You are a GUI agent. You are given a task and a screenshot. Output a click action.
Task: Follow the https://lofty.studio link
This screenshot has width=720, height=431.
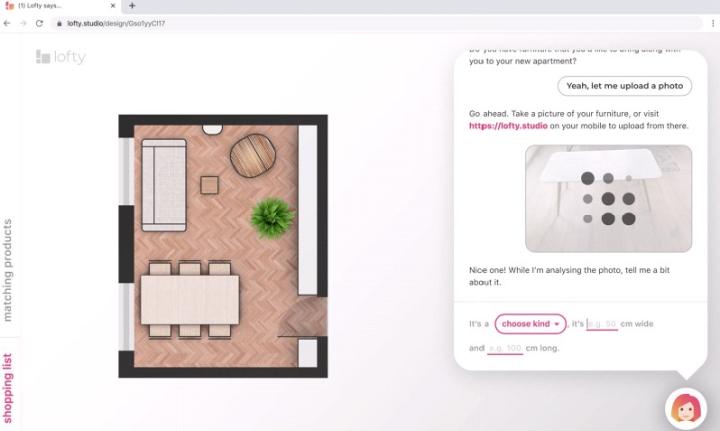pos(508,126)
